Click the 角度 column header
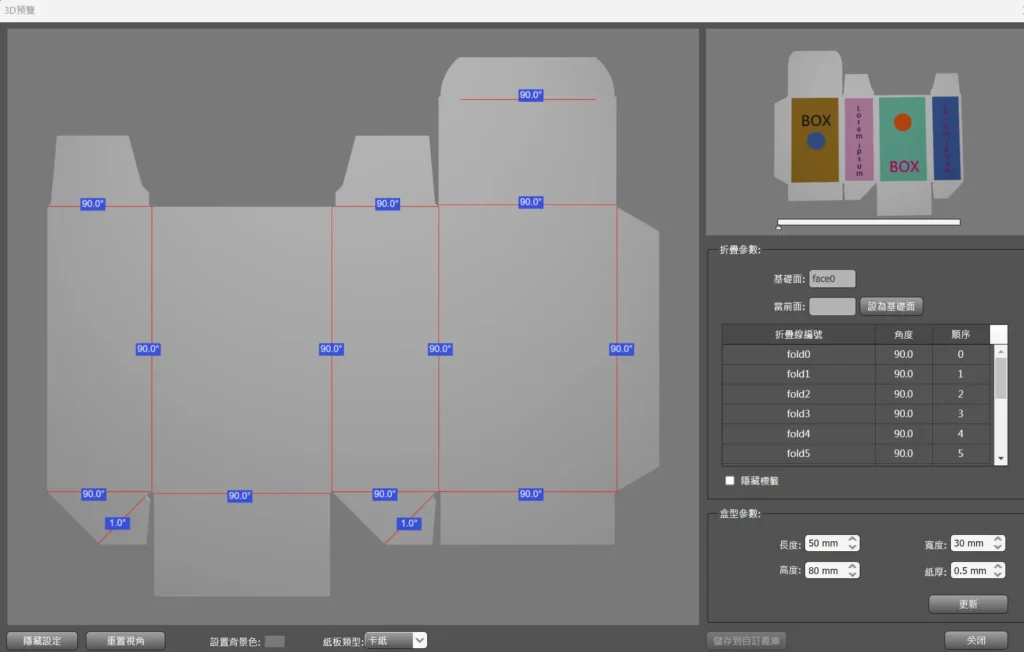The width and height of the screenshot is (1024, 652). click(x=903, y=334)
